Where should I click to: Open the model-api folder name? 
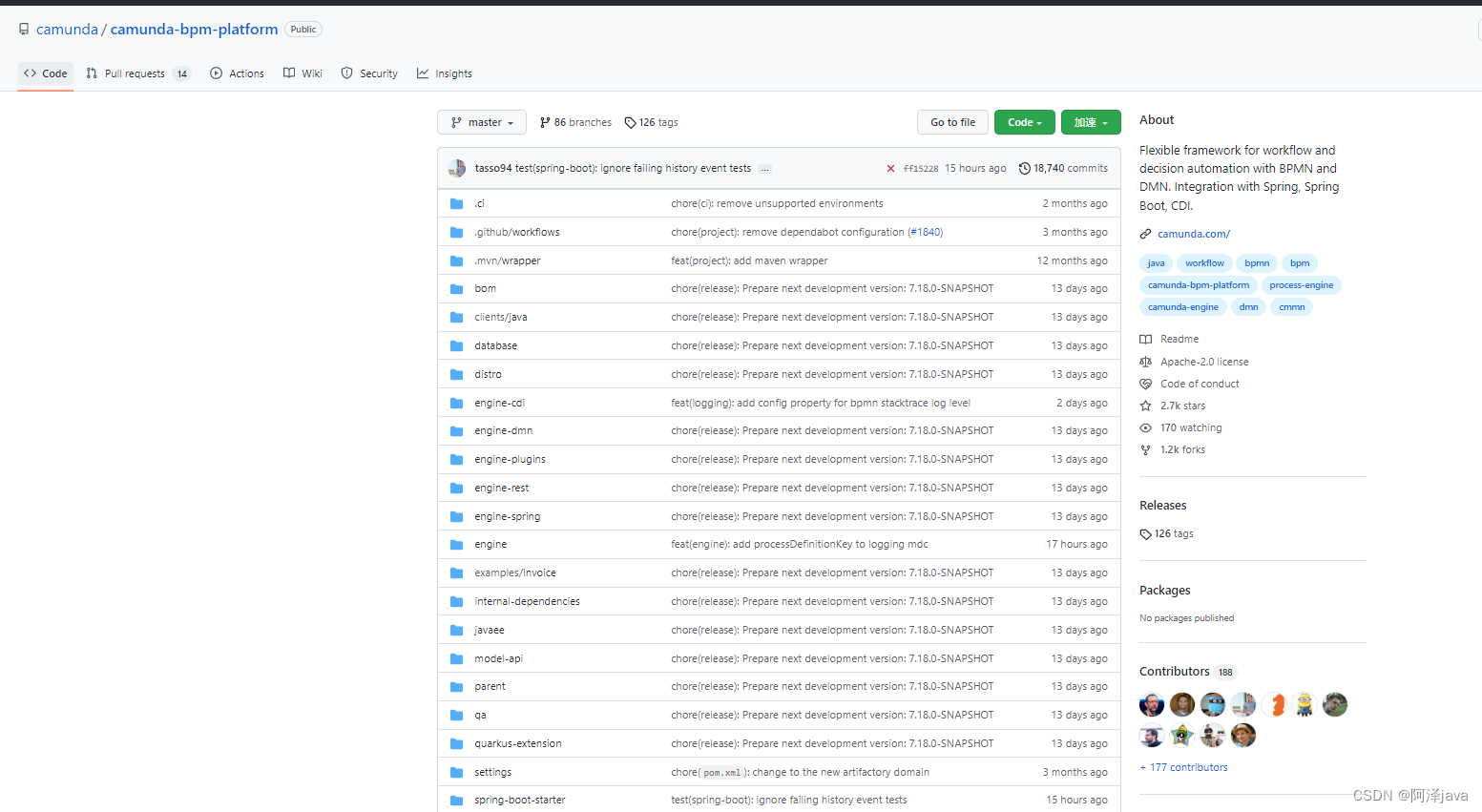tap(498, 658)
